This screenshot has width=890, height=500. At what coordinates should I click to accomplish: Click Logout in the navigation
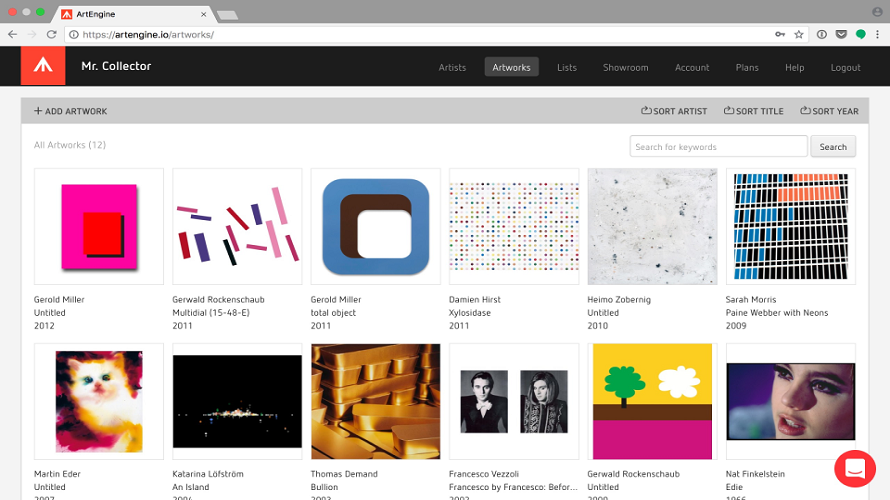coord(845,67)
